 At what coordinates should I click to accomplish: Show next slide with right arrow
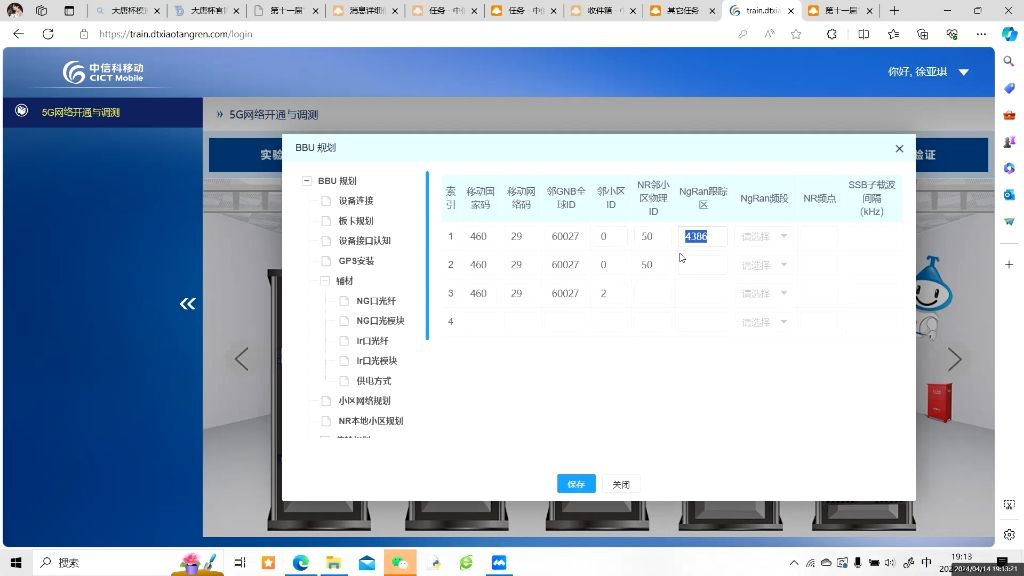954,359
